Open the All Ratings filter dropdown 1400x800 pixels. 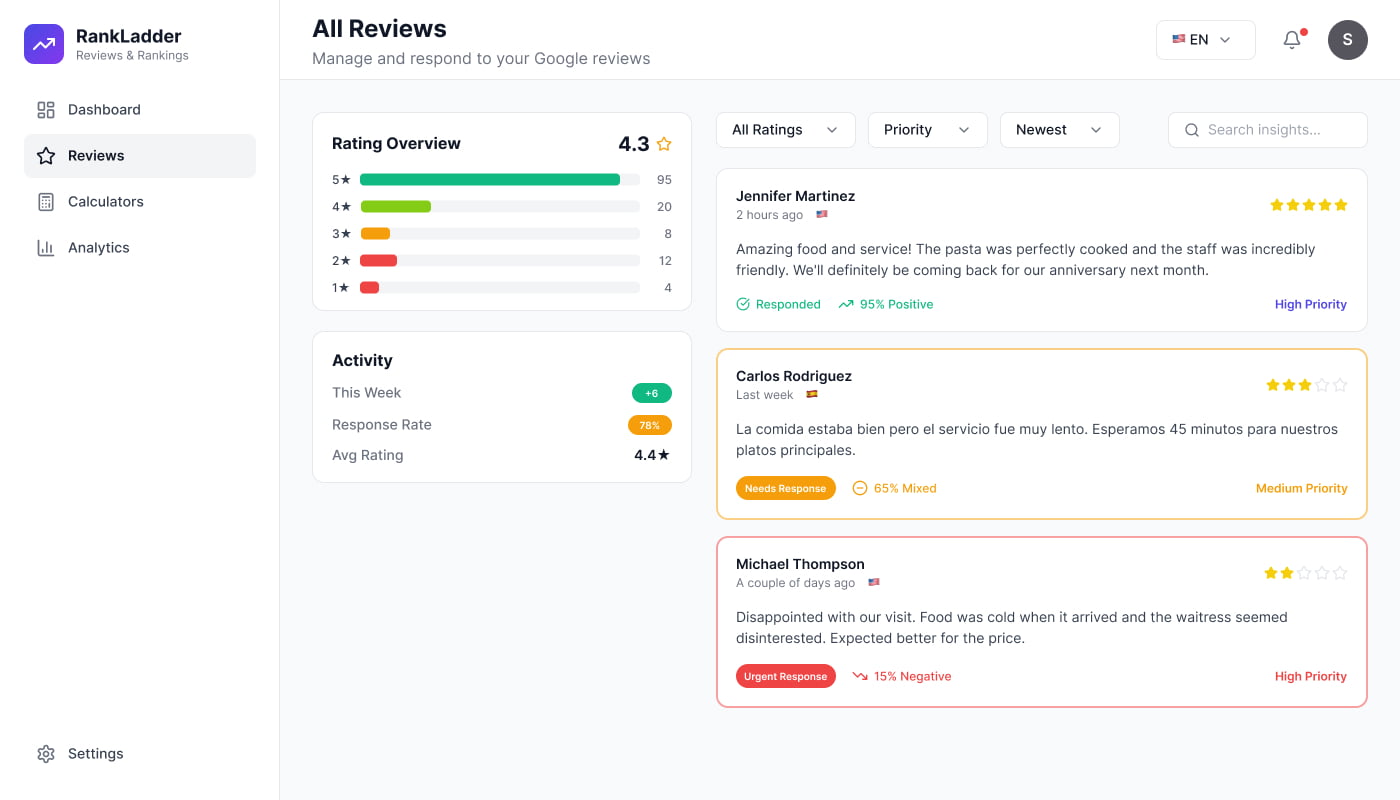coord(785,130)
